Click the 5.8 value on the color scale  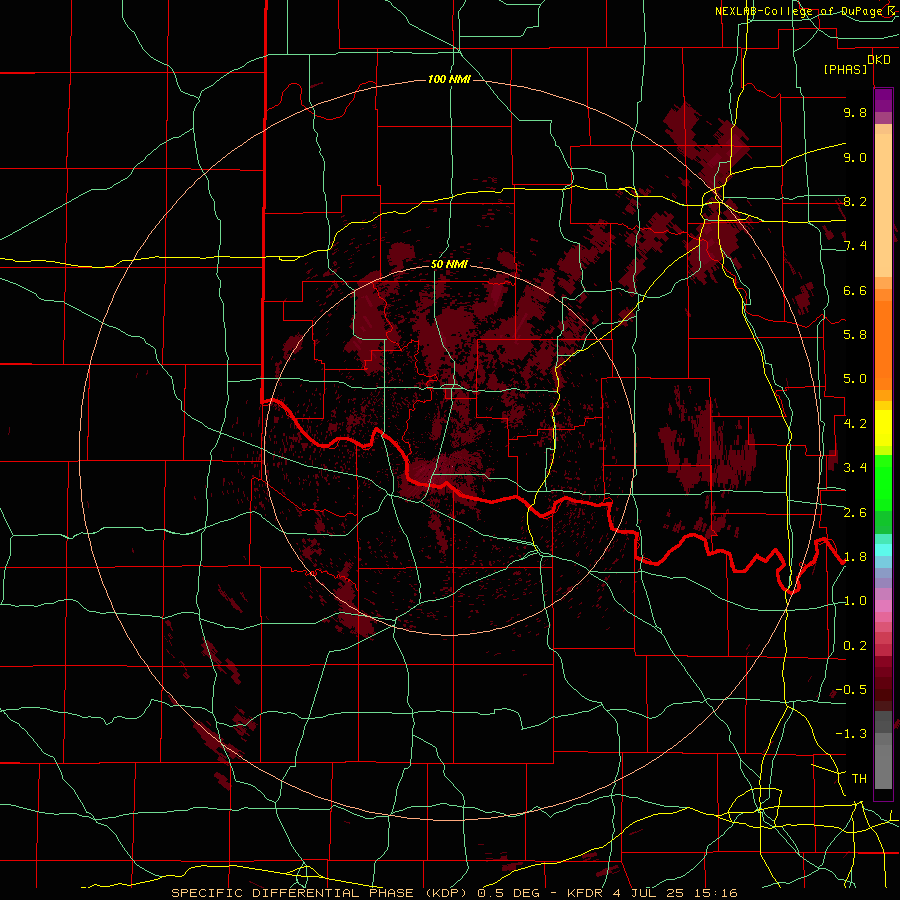coord(855,335)
